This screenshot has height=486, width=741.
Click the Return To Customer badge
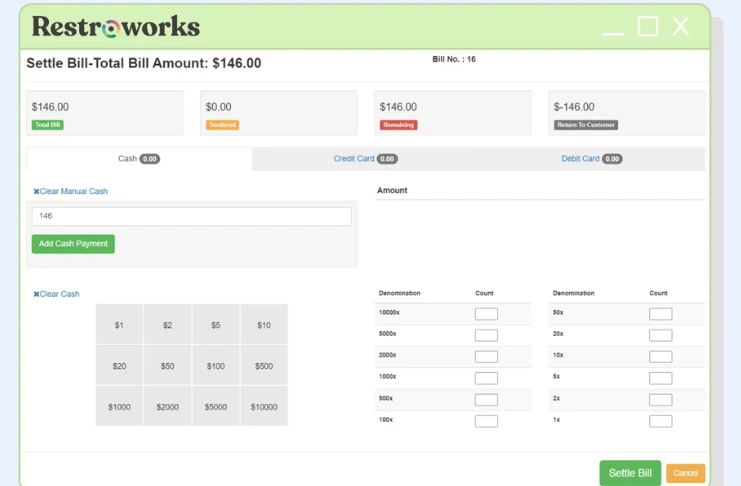(586, 125)
